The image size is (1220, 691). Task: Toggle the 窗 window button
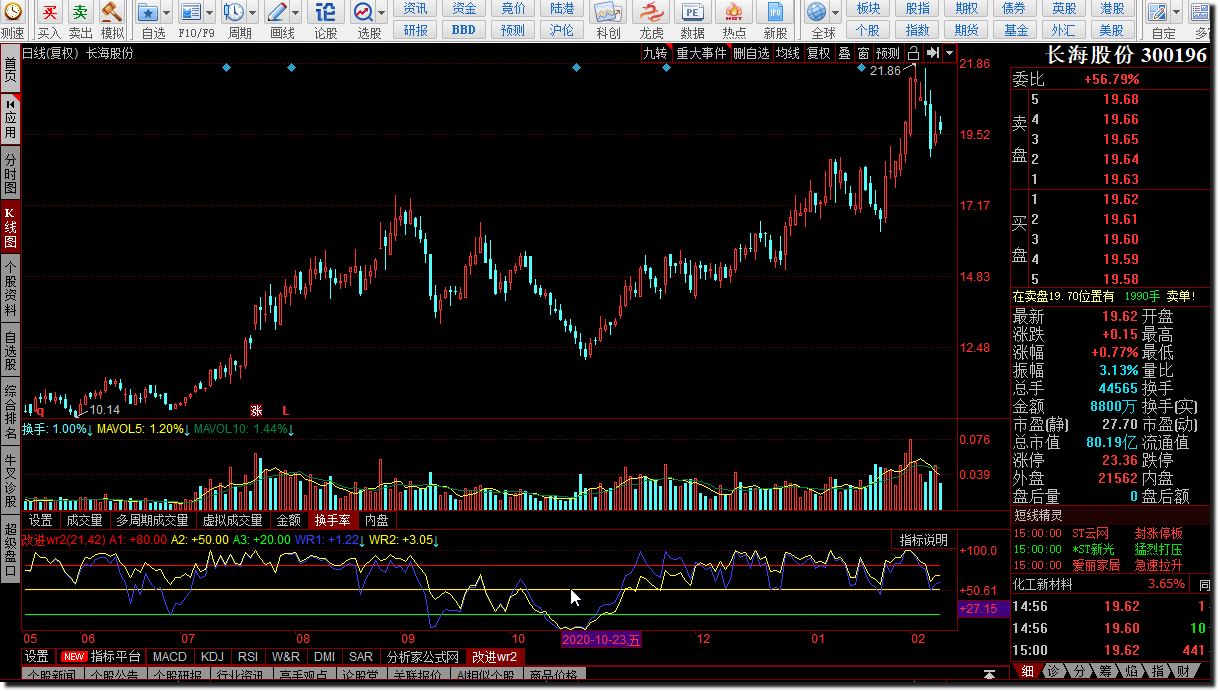[x=863, y=53]
